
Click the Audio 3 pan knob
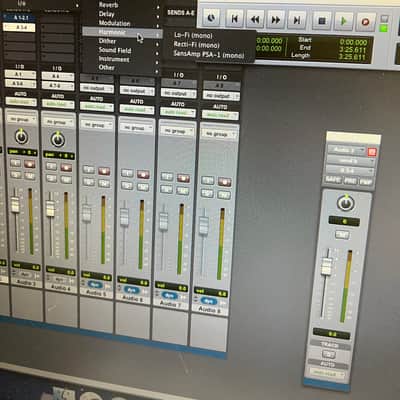[x=21, y=137]
